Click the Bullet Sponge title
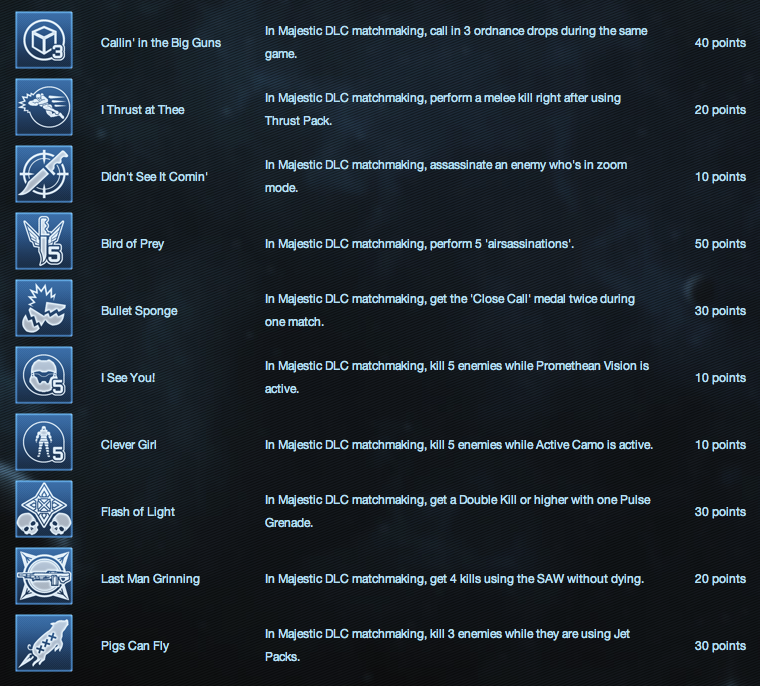The image size is (760, 686). 139,311
